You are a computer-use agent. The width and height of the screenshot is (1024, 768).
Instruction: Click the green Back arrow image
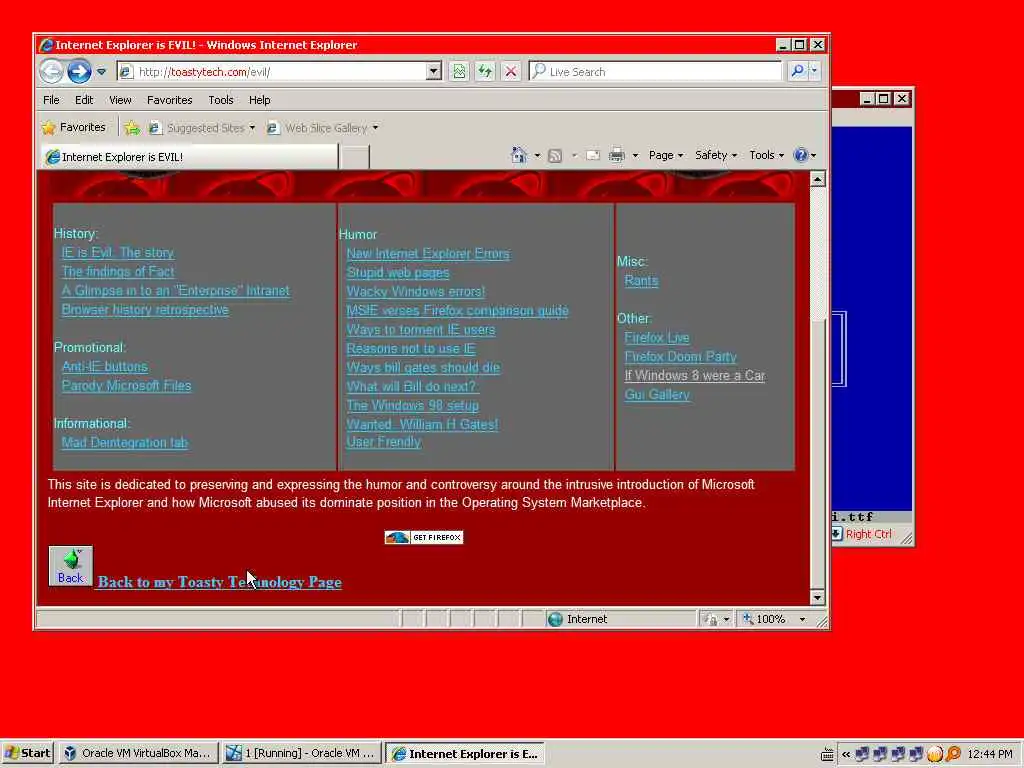(71, 566)
